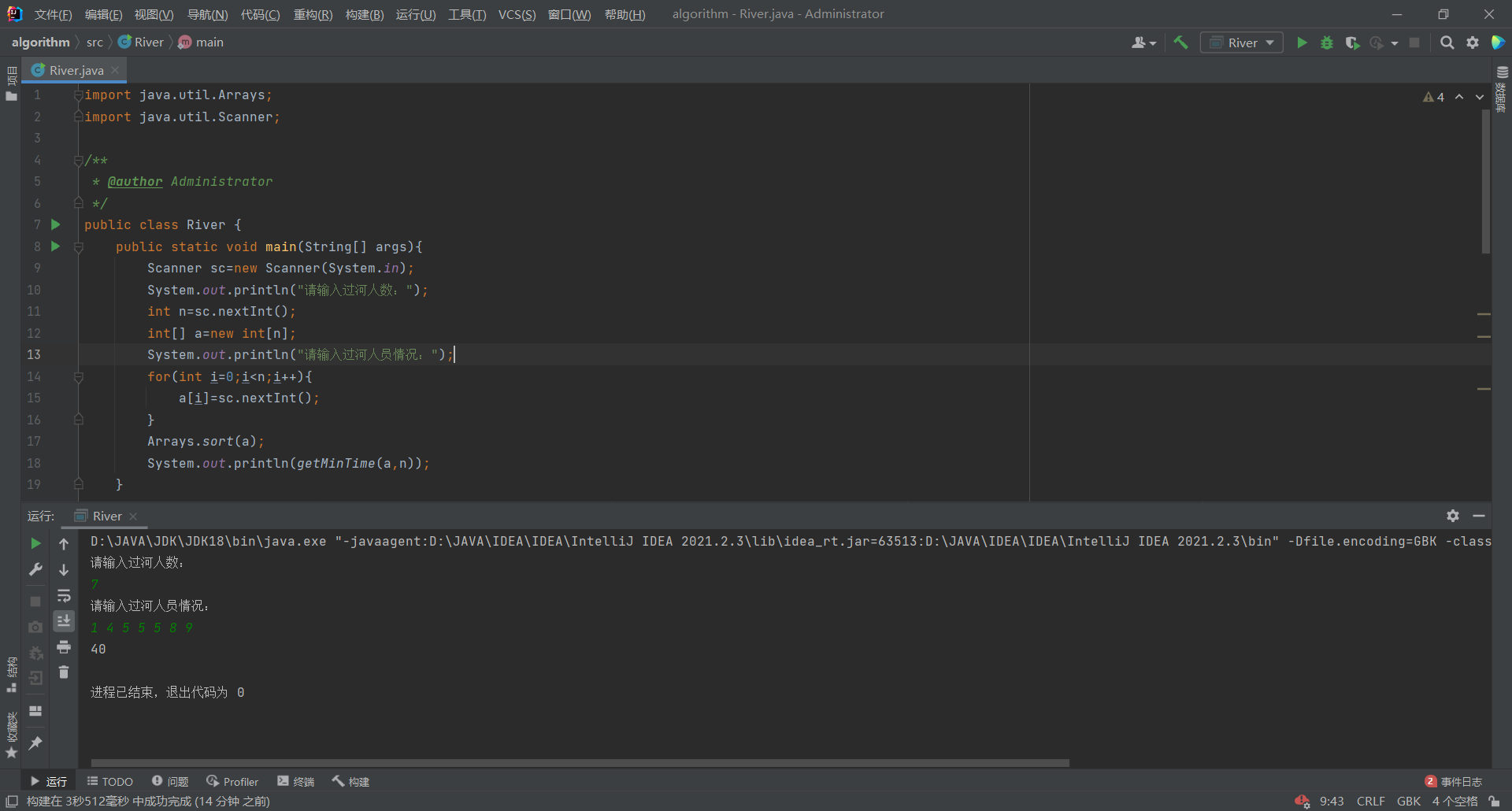Open the 构建 build tool window
The image size is (1512, 811).
(x=350, y=781)
